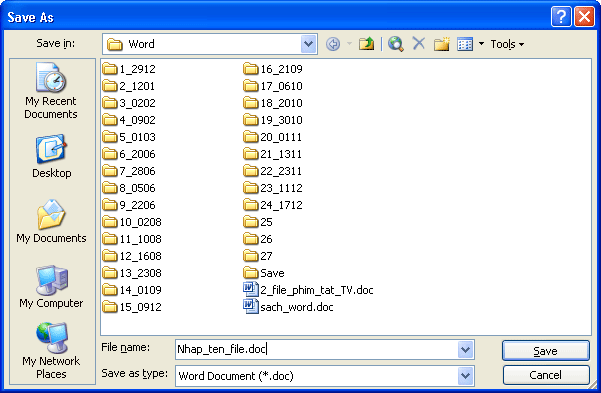Click the help question mark button
Image resolution: width=601 pixels, height=393 pixels.
point(561,17)
